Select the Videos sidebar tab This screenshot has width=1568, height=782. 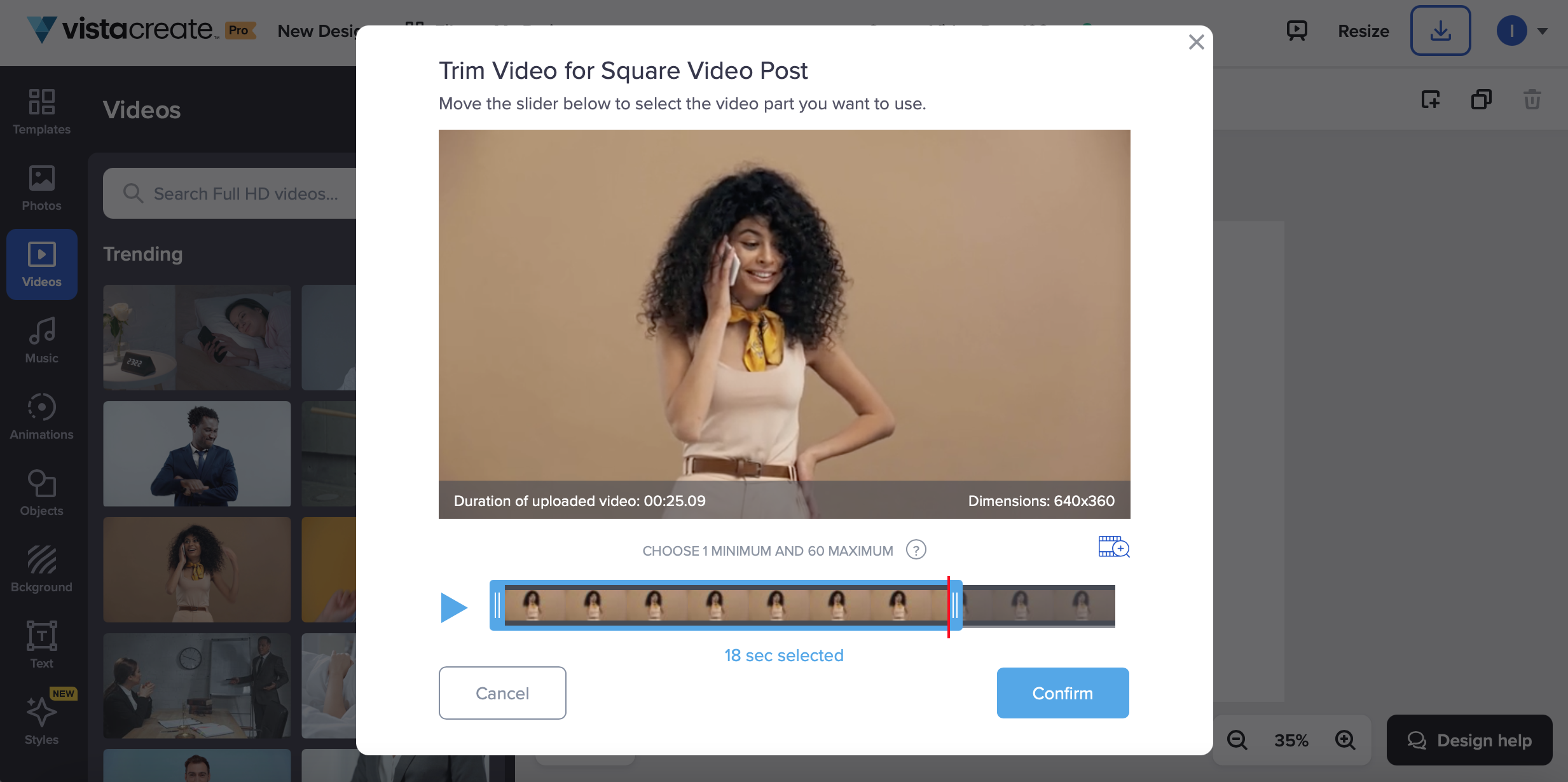41,264
